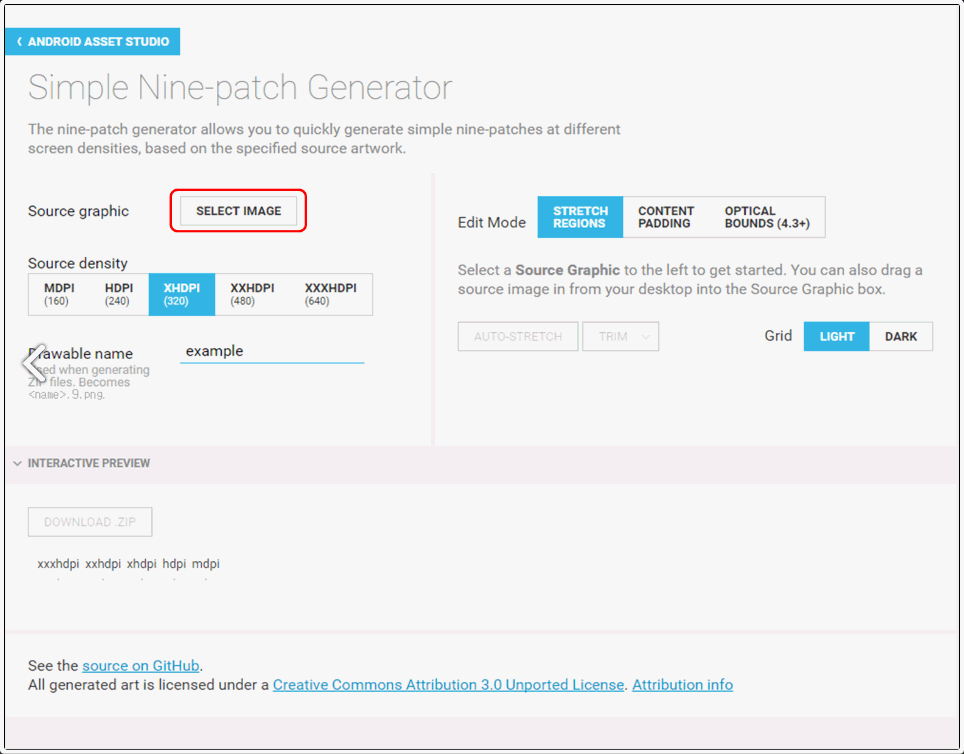
Task: Click the Source density label
Action: pyautogui.click(x=77, y=263)
